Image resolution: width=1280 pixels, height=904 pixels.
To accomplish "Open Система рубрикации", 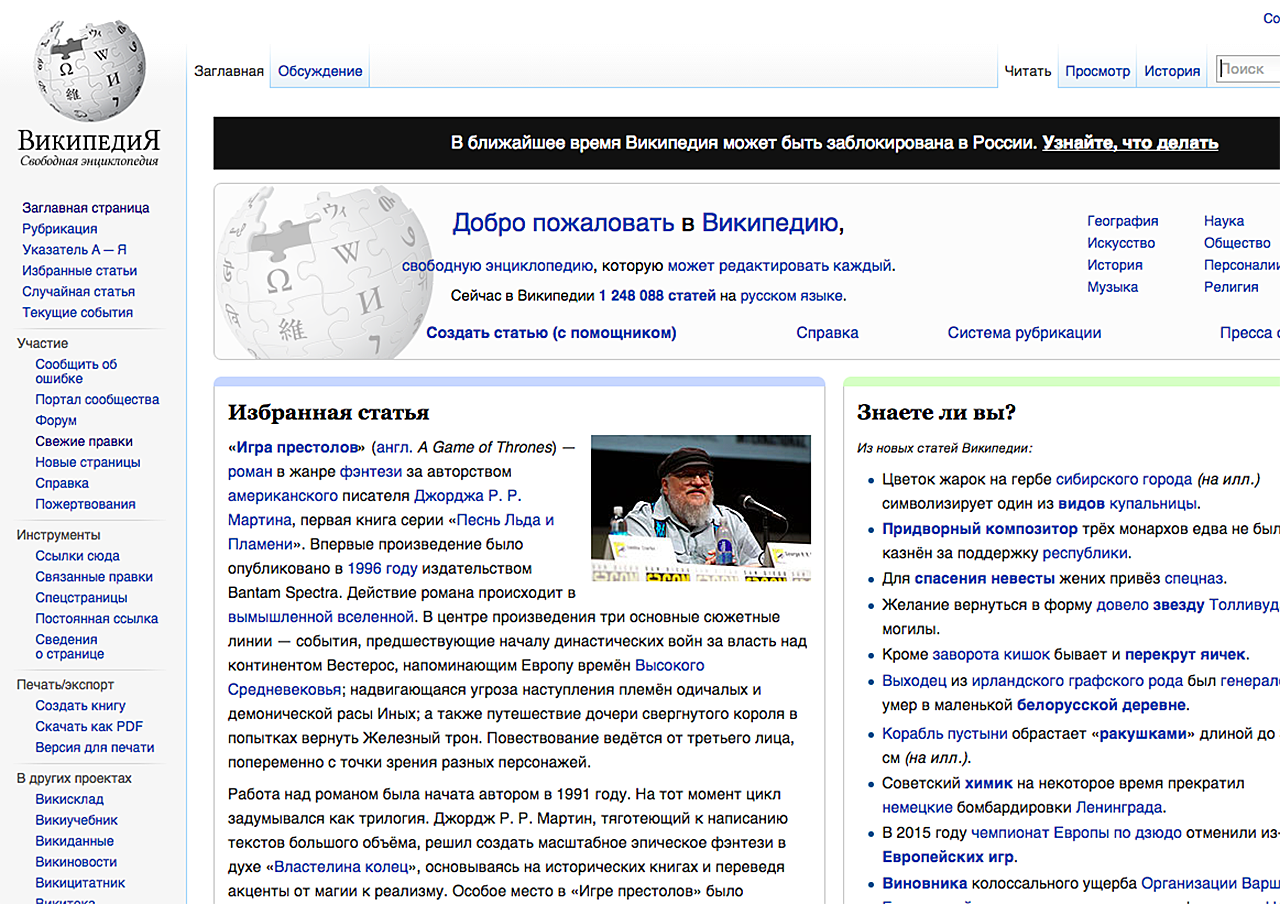I will (x=1024, y=333).
